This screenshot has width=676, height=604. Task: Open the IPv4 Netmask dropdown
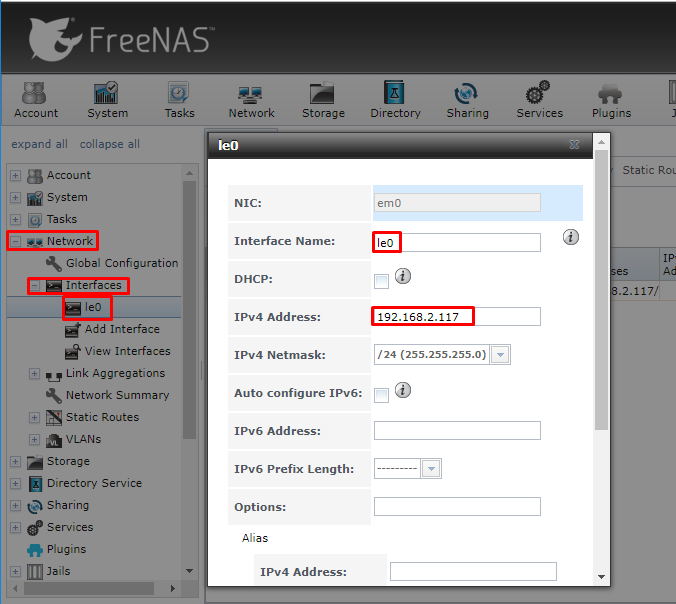500,355
